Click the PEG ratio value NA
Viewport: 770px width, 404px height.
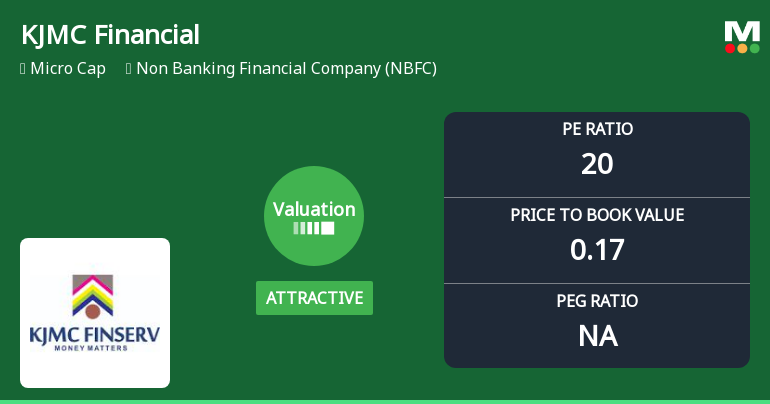[597, 336]
